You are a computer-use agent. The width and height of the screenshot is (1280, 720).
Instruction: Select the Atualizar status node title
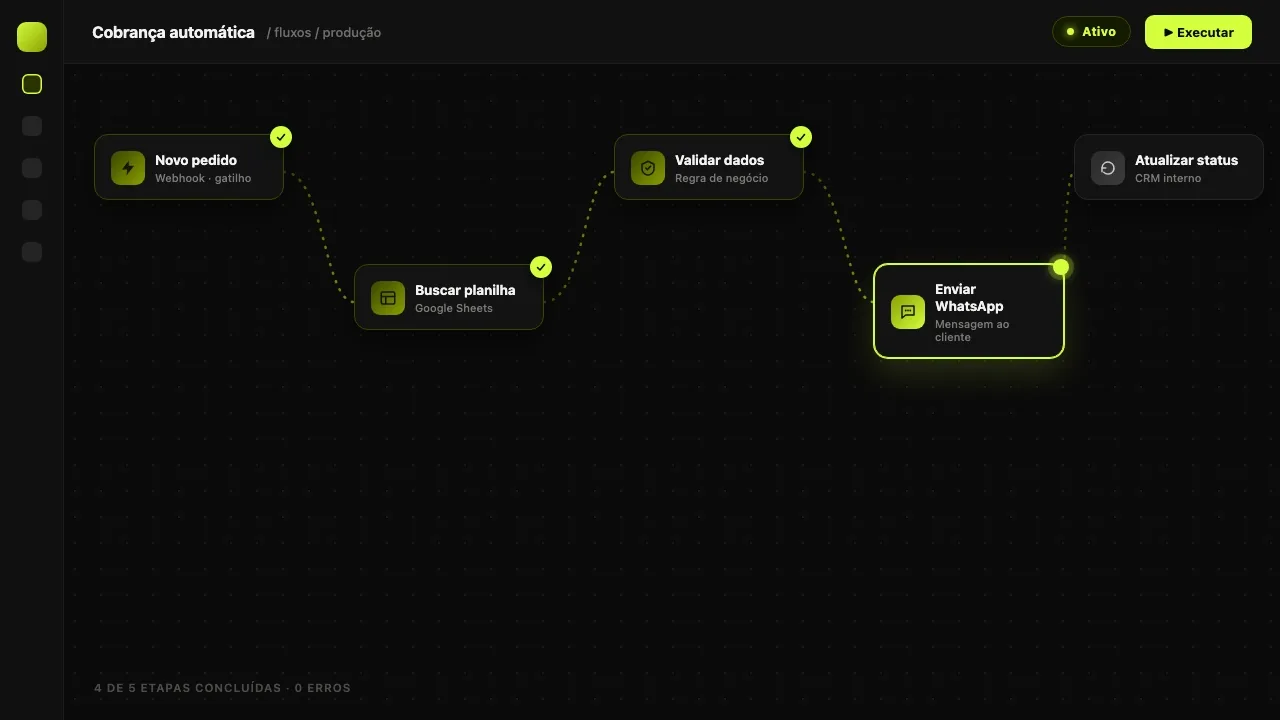pos(1186,160)
